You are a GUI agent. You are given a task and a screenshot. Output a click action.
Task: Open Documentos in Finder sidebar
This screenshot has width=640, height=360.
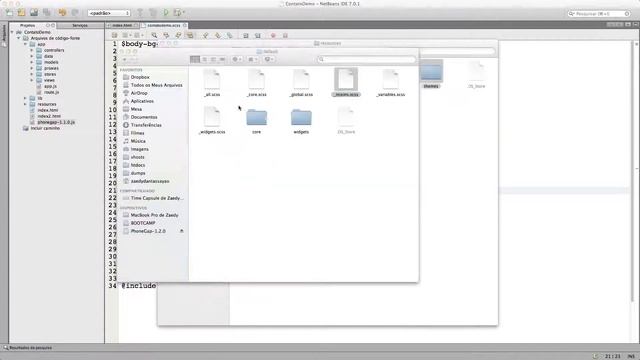(144, 117)
